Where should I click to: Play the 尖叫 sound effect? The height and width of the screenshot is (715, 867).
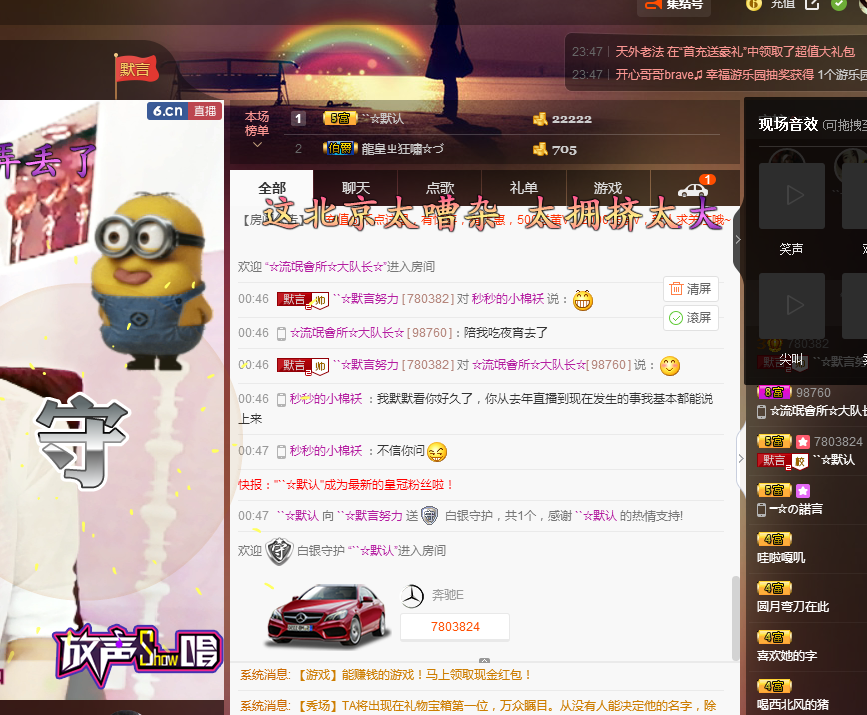pos(791,305)
